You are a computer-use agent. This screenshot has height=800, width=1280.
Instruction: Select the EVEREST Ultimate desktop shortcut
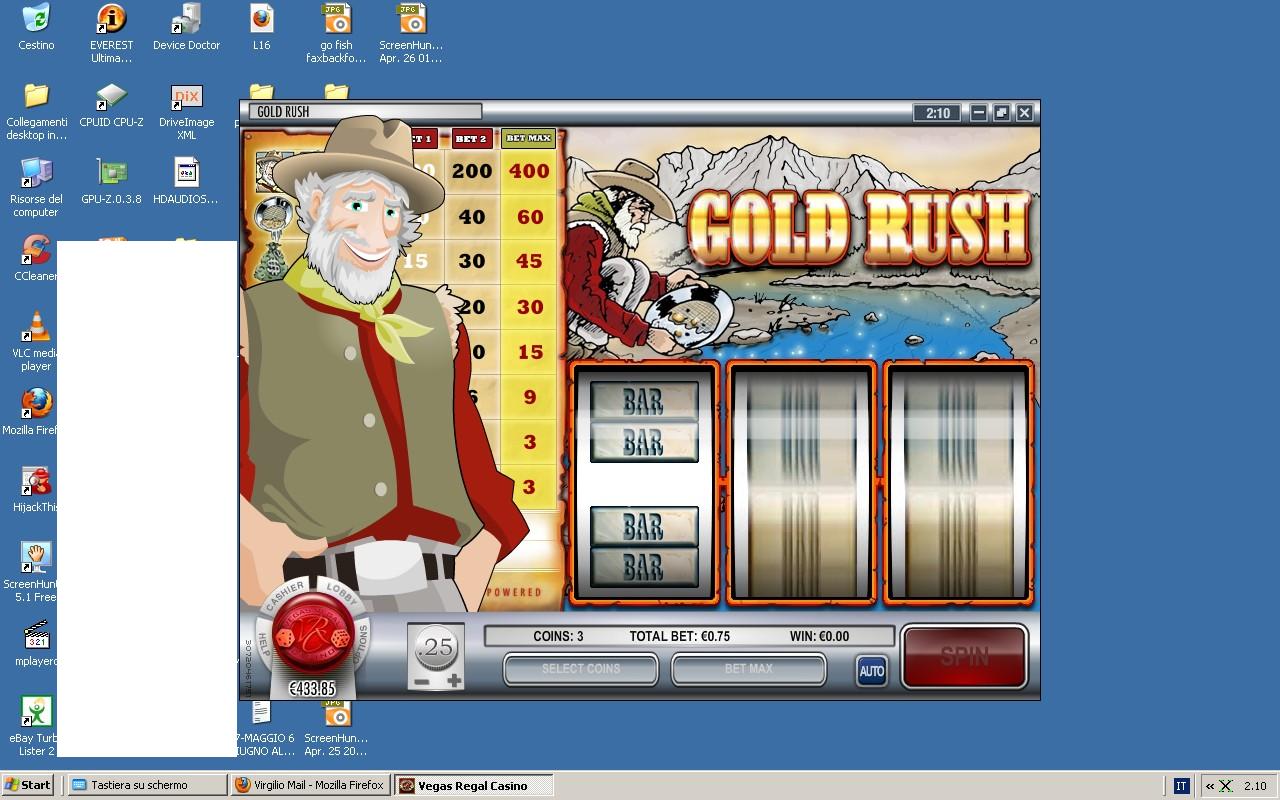coord(111,34)
